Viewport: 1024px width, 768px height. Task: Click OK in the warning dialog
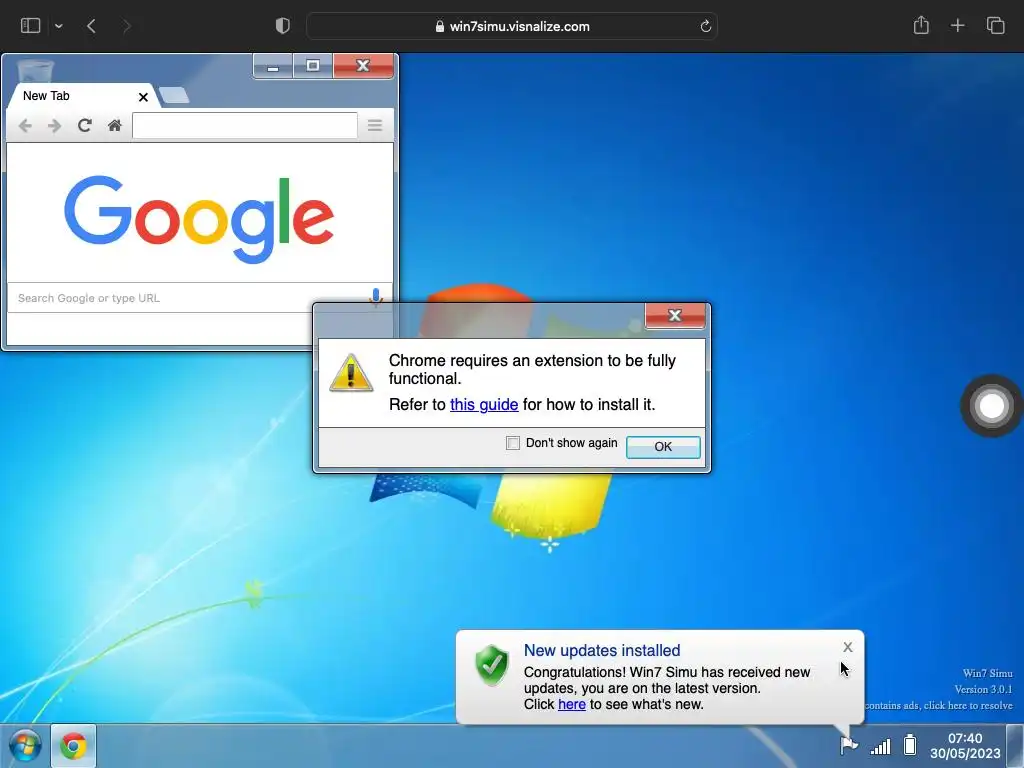[x=663, y=447]
